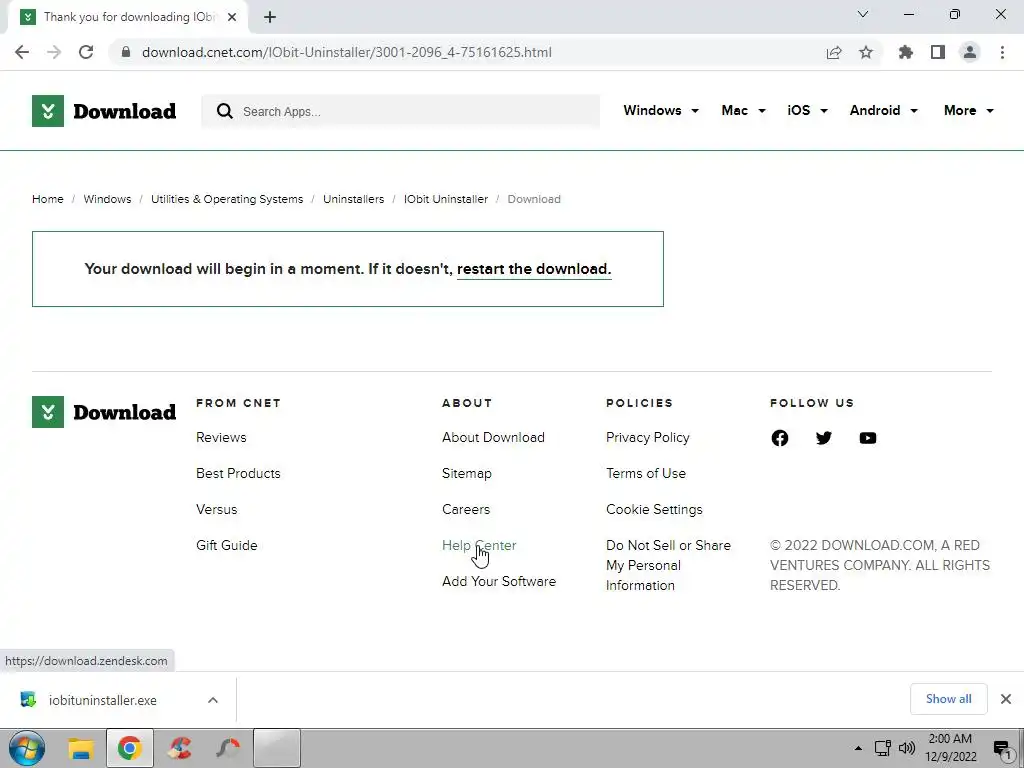Screen dimensions: 1024x768
Task: Focus the Search Apps field
Action: tap(400, 111)
